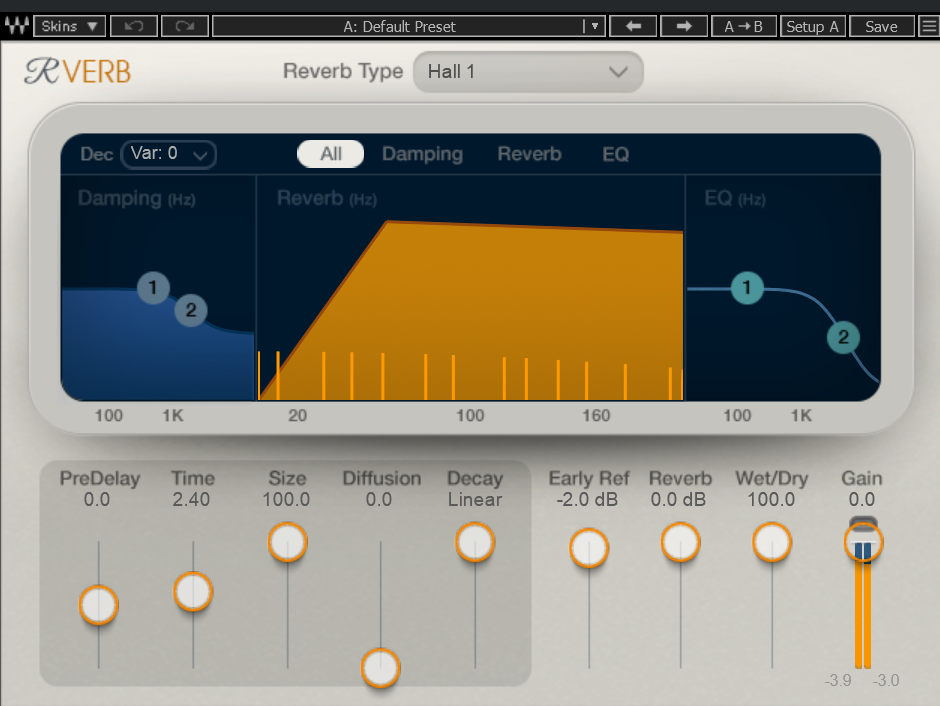Viewport: 940px width, 706px height.
Task: Click the Gain value 0.0
Action: coord(861,499)
